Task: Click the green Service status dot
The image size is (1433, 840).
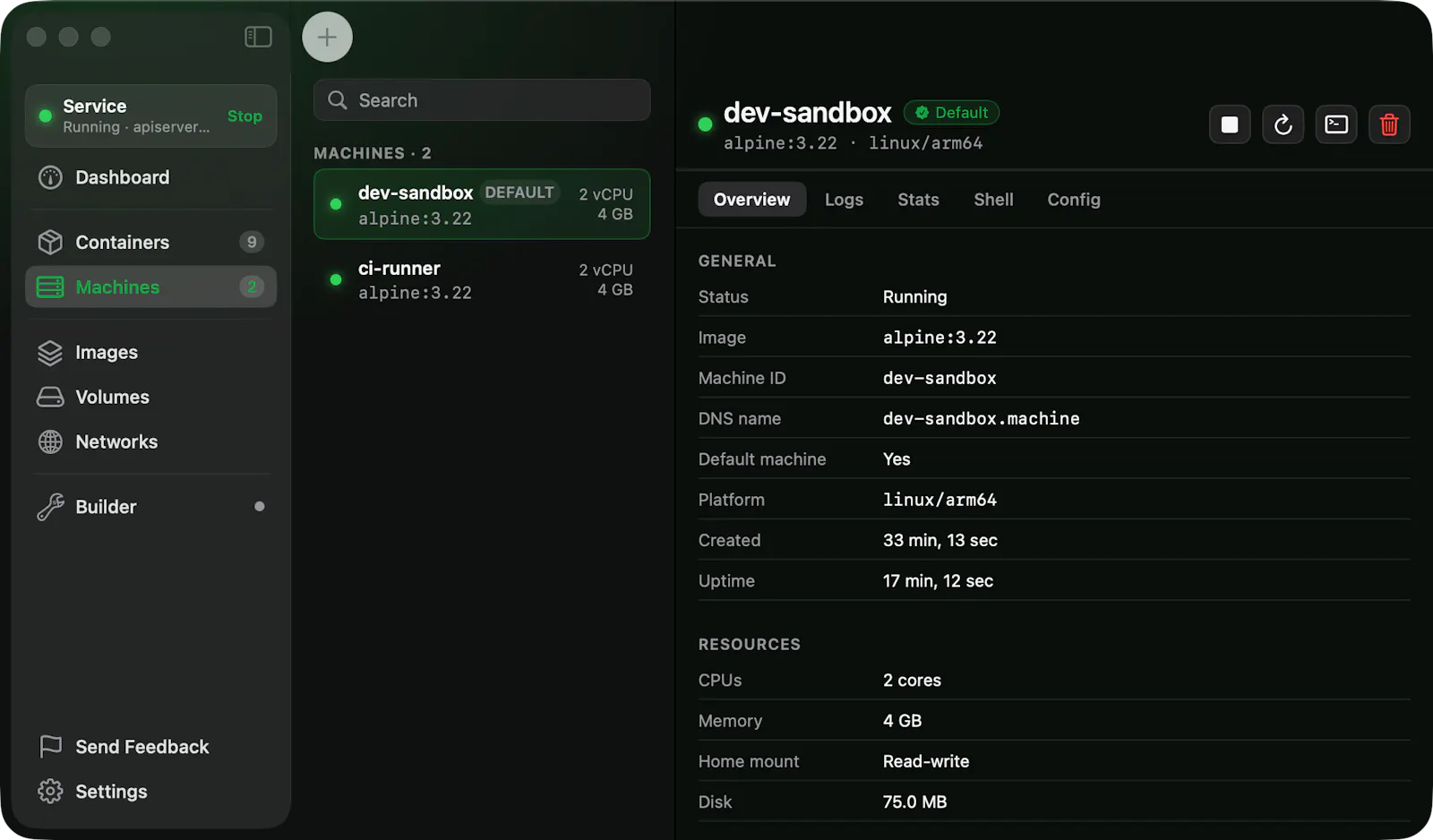Action: click(x=45, y=116)
